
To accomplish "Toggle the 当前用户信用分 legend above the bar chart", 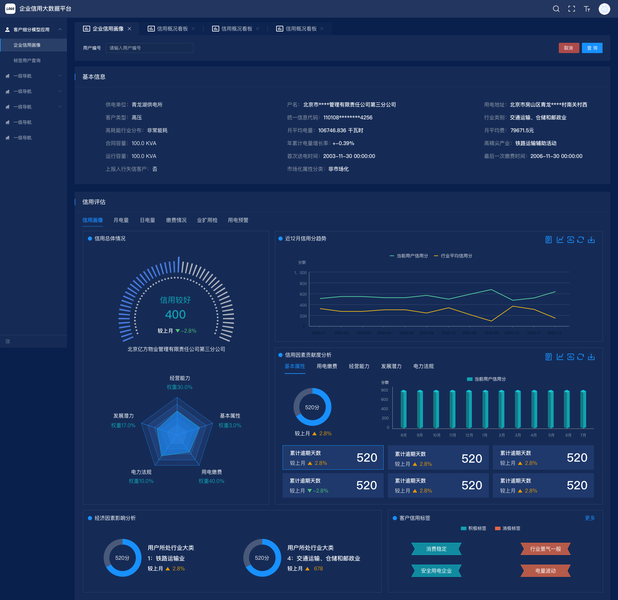I will 486,379.
